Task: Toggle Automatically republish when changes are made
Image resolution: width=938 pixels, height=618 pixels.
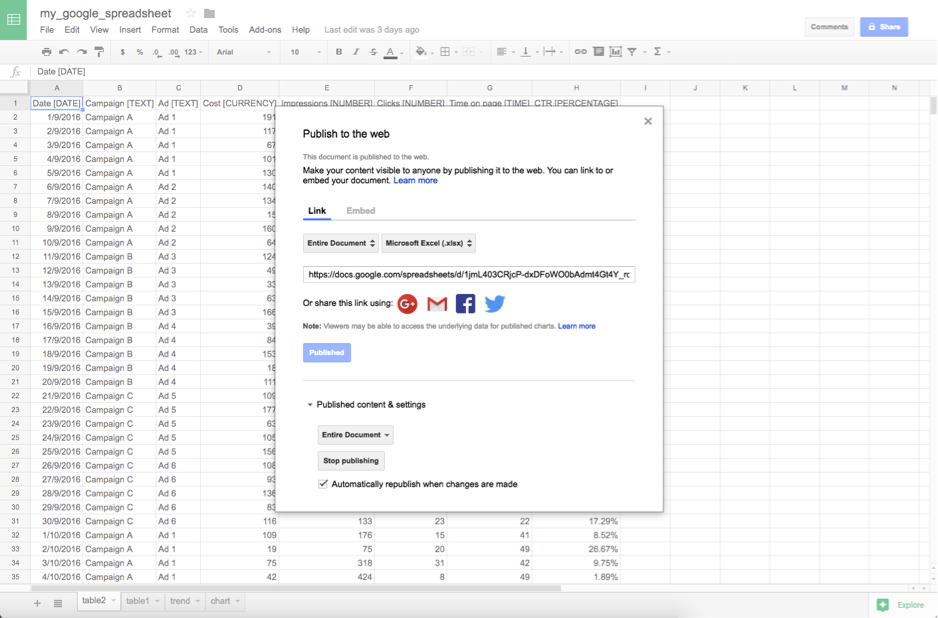Action: pyautogui.click(x=322, y=483)
